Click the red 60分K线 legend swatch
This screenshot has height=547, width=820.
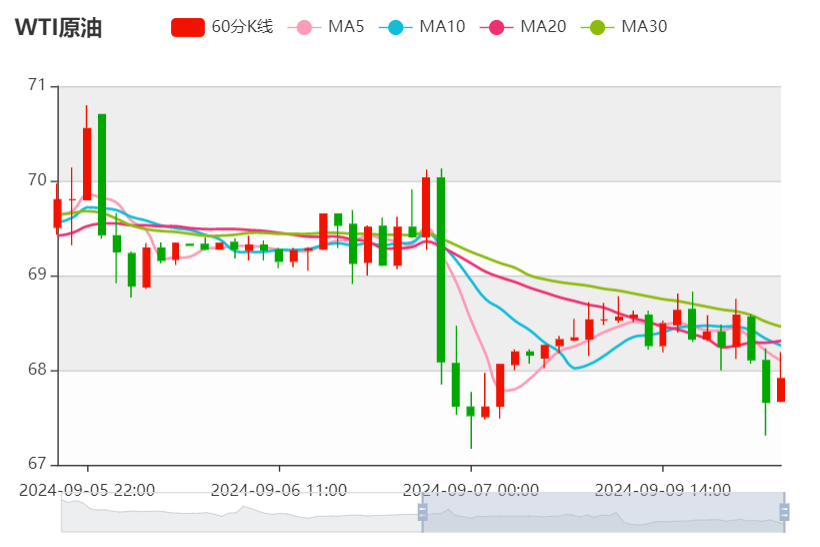click(188, 27)
